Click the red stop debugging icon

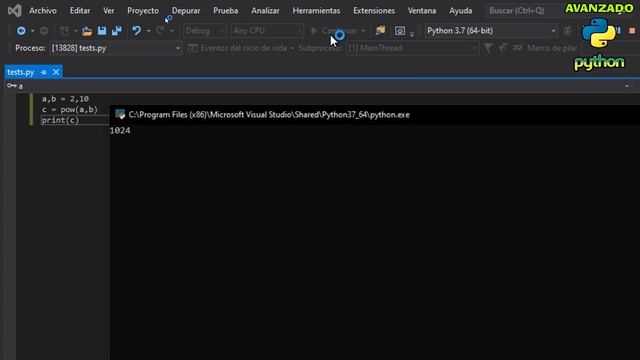click(x=632, y=31)
